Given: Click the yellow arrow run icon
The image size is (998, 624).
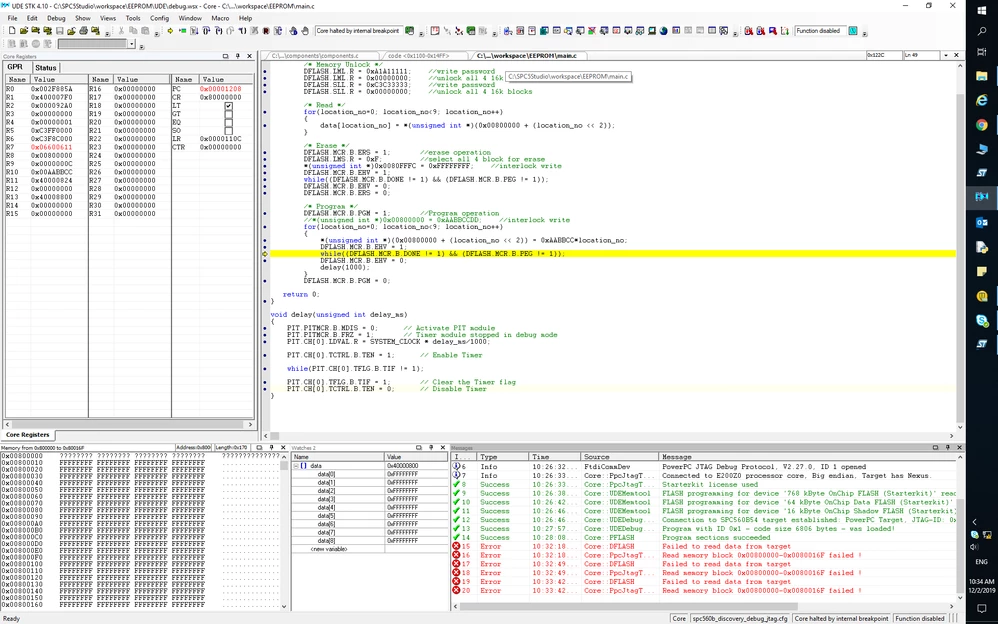Looking at the screenshot, I should pyautogui.click(x=170, y=31).
